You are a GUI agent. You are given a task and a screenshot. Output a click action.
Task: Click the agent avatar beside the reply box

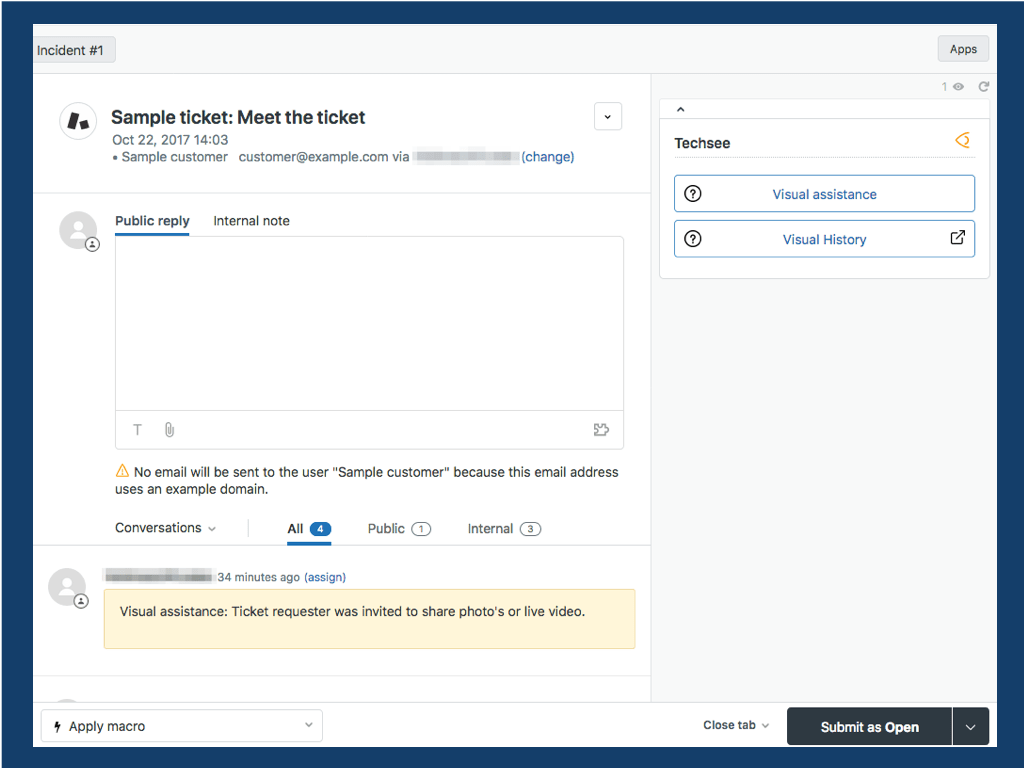click(x=79, y=231)
